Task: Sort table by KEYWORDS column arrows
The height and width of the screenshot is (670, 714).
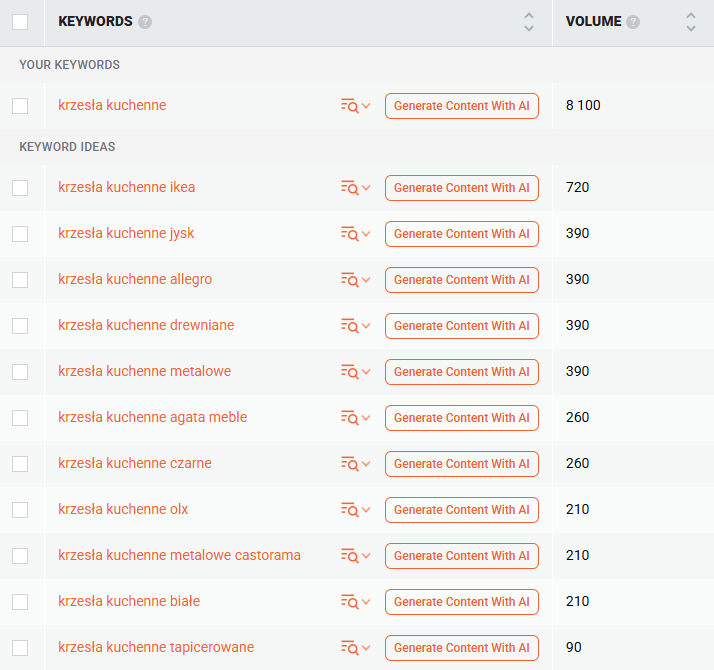Action: (529, 22)
